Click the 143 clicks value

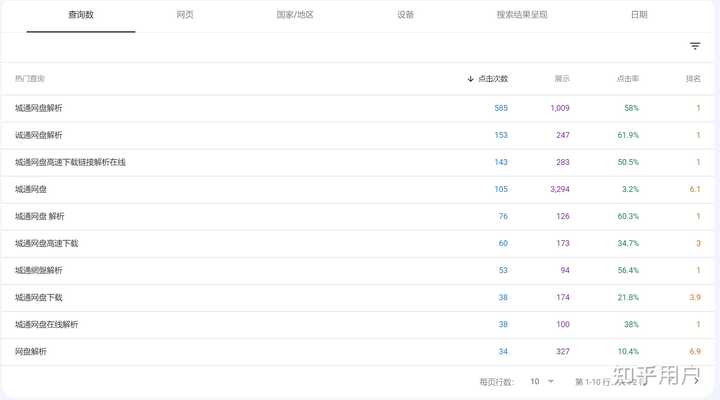tap(501, 162)
